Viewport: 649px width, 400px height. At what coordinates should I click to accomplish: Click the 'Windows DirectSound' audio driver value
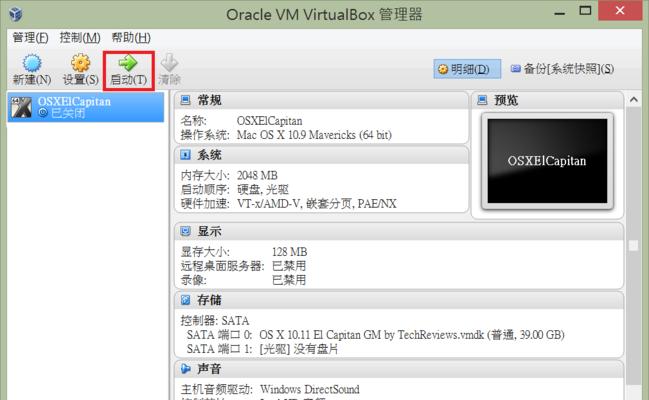310,389
